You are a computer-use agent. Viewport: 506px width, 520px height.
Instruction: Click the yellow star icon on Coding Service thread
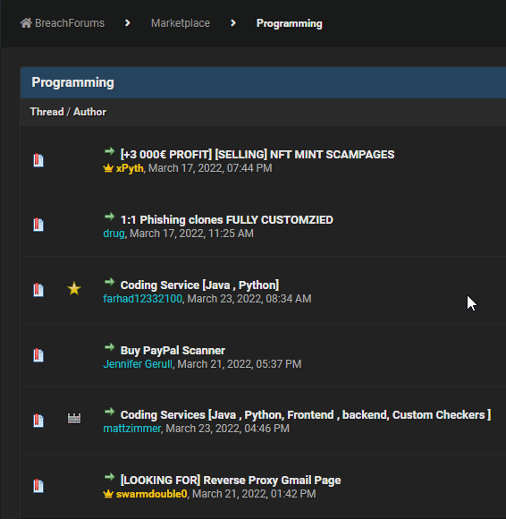pos(74,289)
